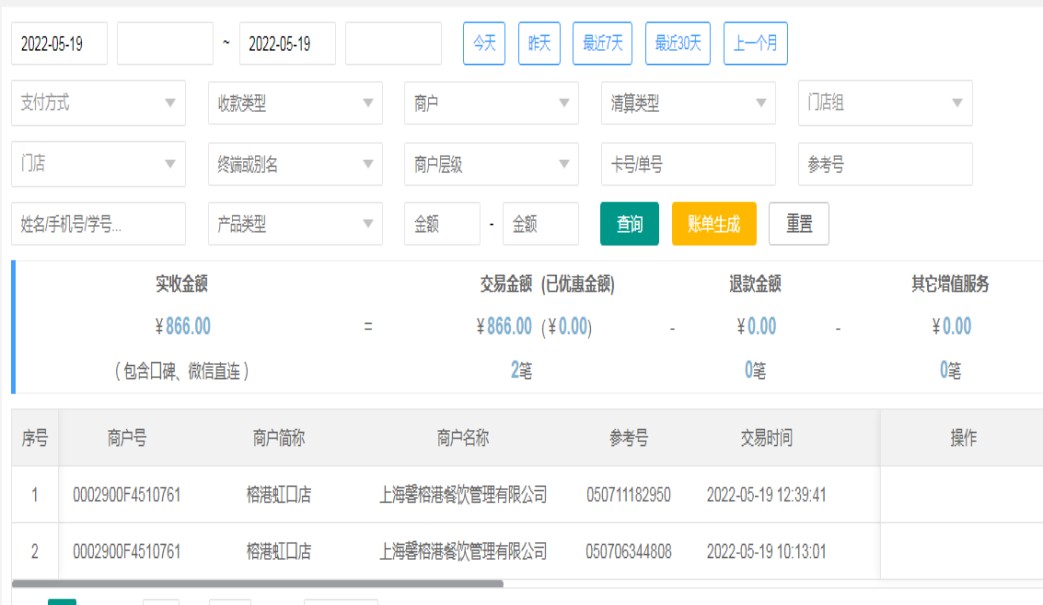Expand the 清算类型 dropdown

pyautogui.click(x=688, y=103)
